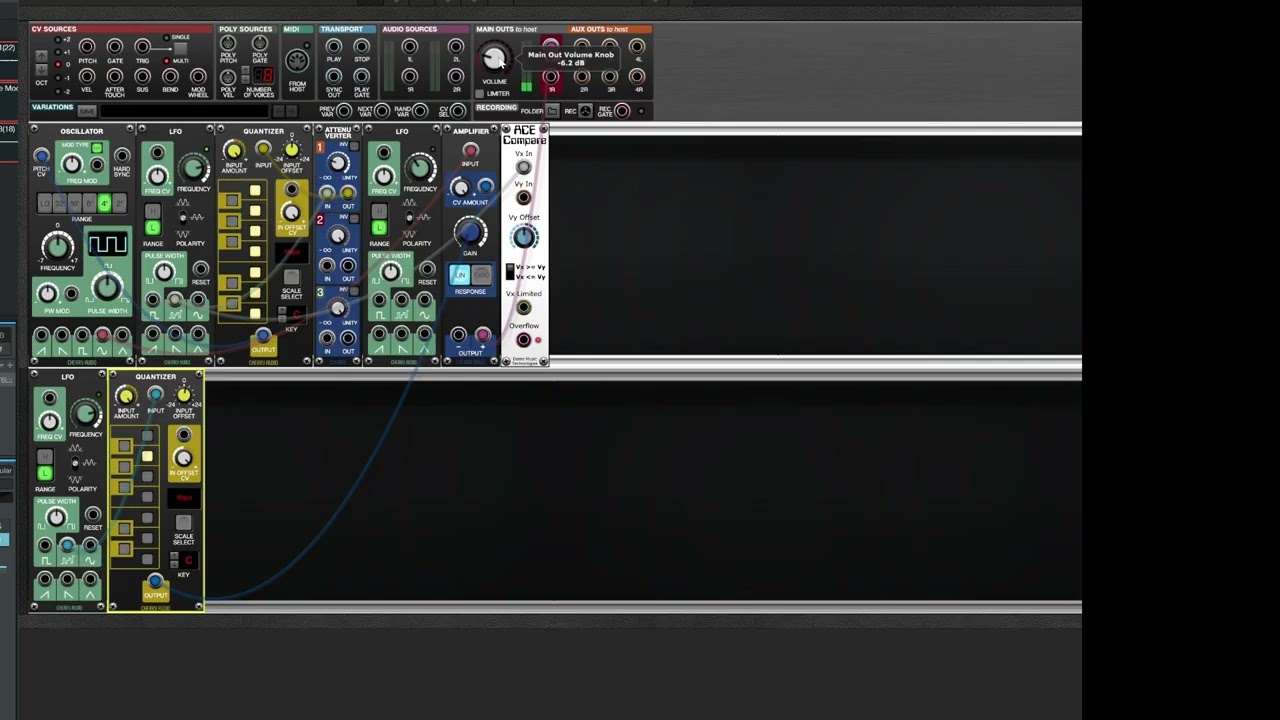
Task: Set L range on the bottom-row LFO
Action: [x=45, y=473]
